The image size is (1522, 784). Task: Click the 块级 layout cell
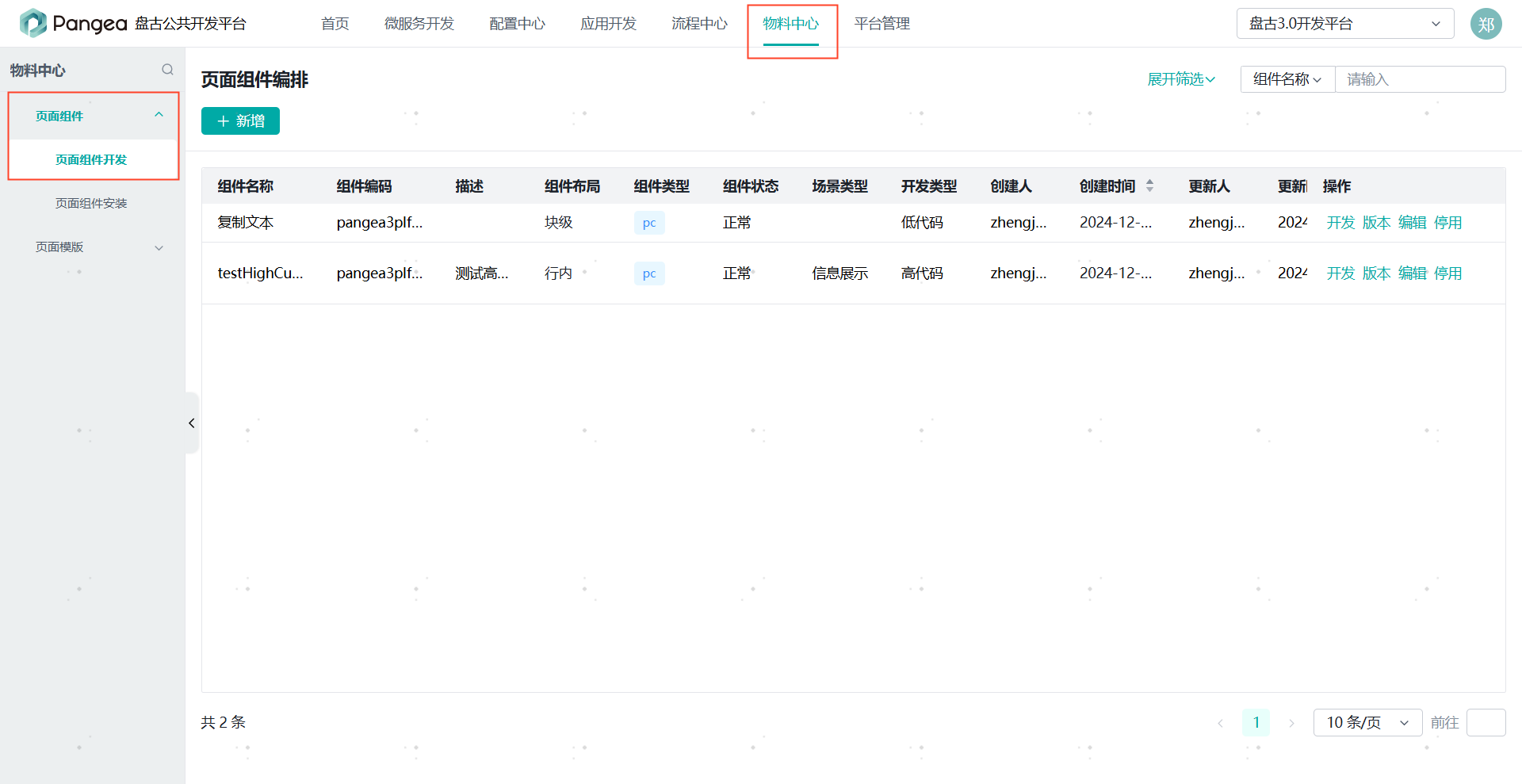click(558, 223)
